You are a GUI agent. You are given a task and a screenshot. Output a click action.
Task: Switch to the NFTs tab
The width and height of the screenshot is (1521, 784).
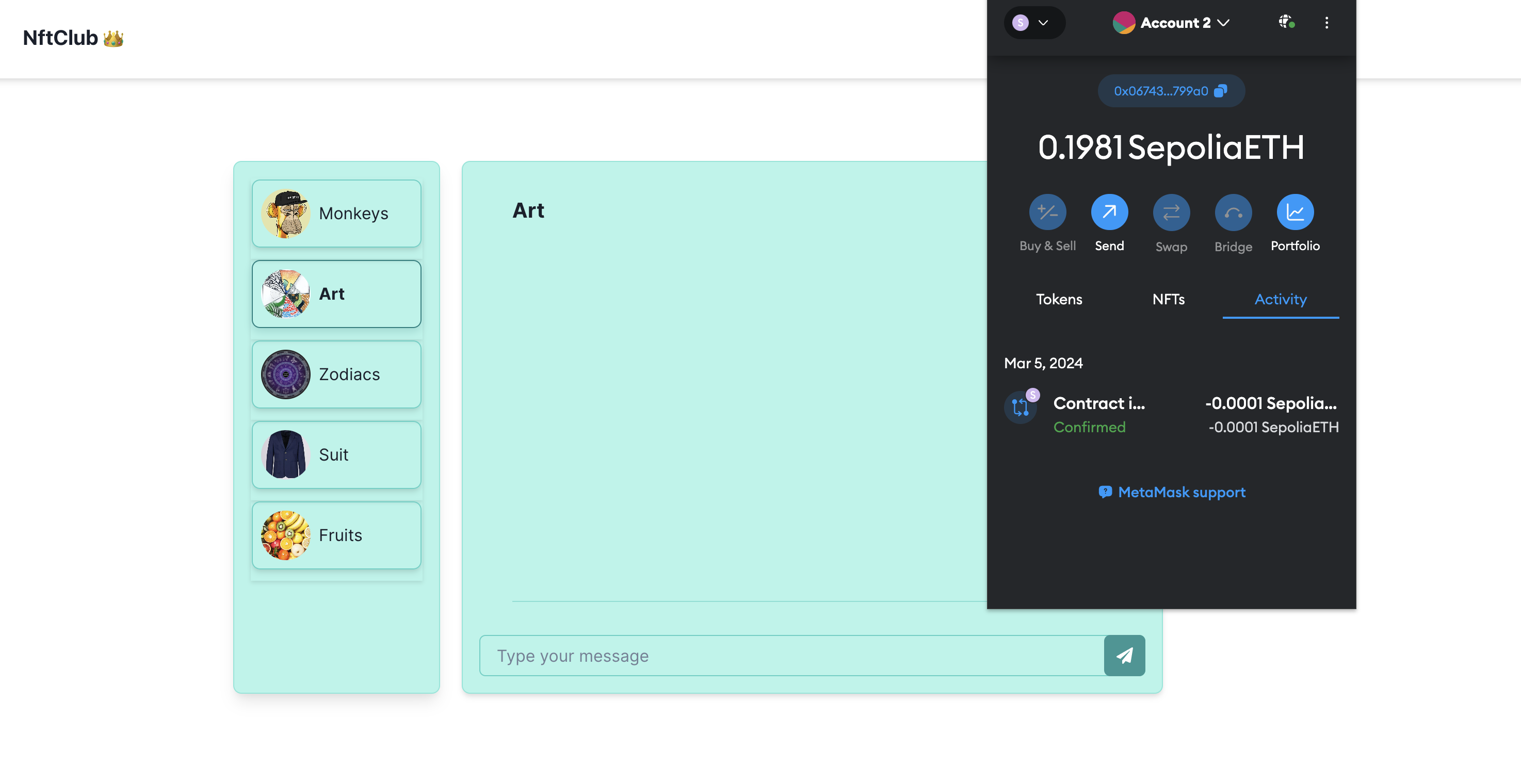1168,299
